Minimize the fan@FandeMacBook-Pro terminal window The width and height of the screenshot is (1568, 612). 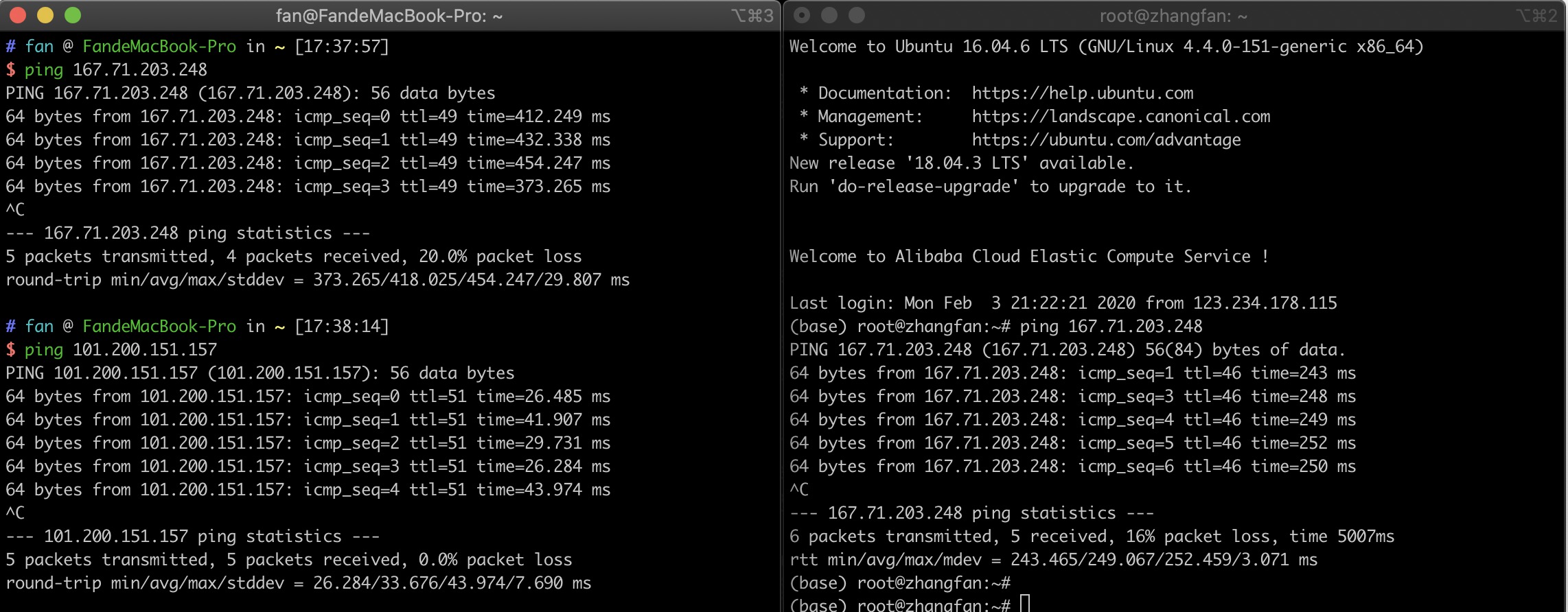[45, 15]
